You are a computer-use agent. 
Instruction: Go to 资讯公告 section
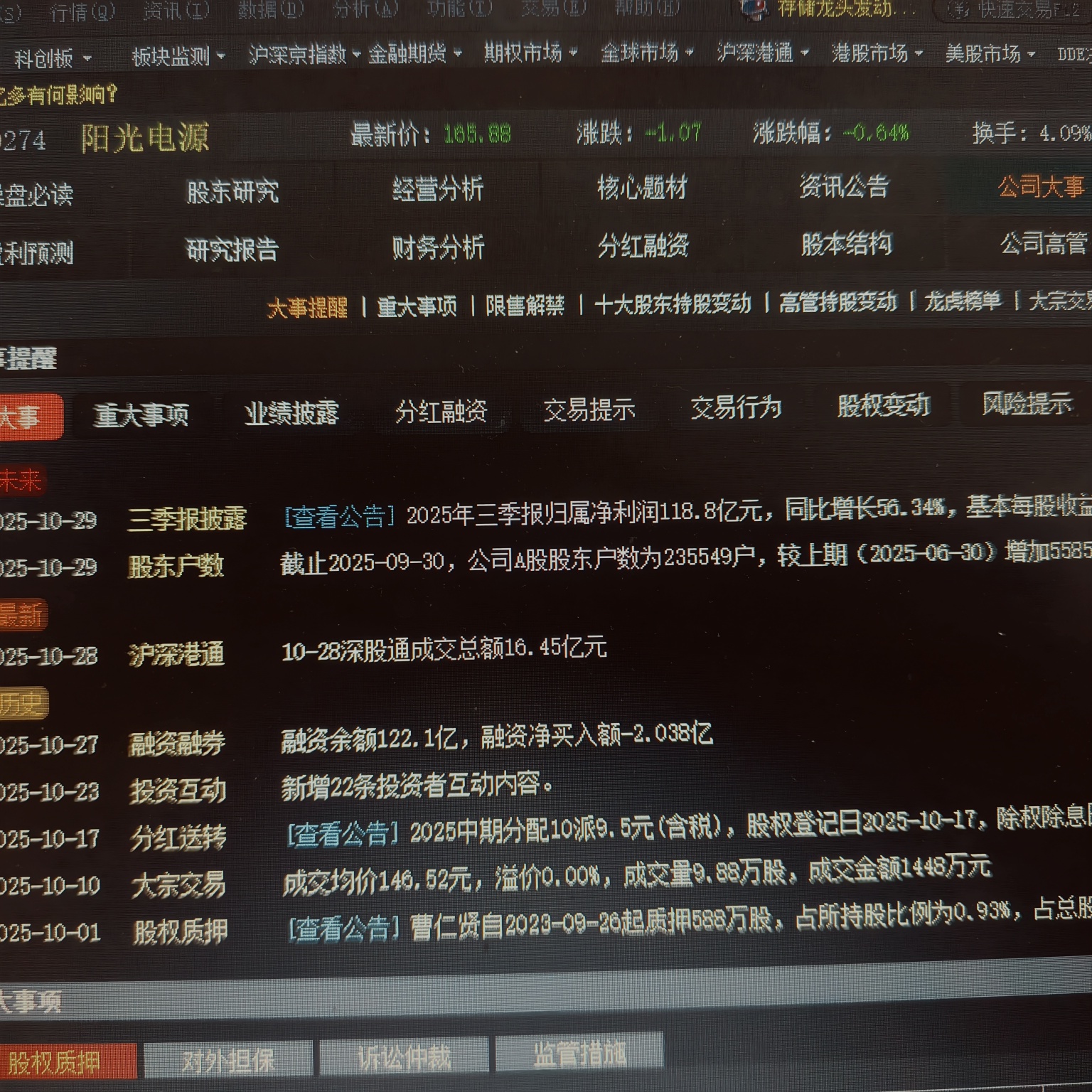844,187
